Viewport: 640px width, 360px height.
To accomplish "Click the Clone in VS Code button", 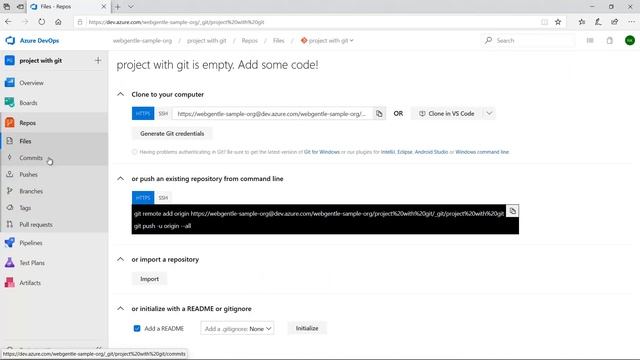I will tap(447, 113).
